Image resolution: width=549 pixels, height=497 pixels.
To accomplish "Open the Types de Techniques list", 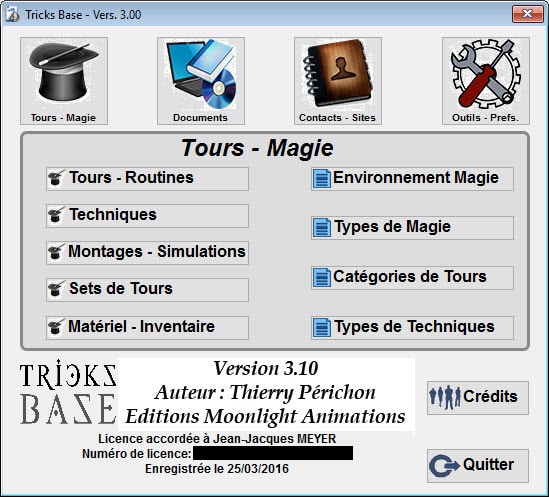I will 412,327.
